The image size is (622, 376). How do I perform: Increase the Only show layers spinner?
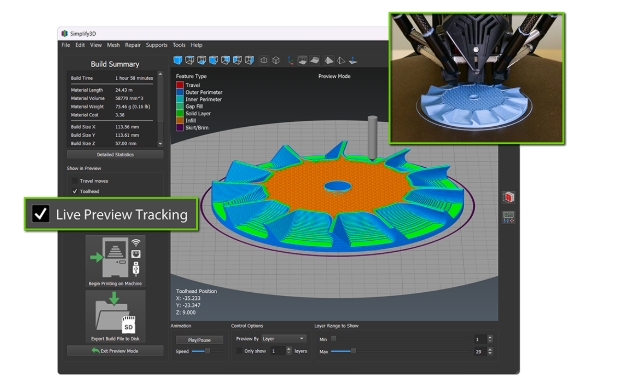tap(288, 349)
